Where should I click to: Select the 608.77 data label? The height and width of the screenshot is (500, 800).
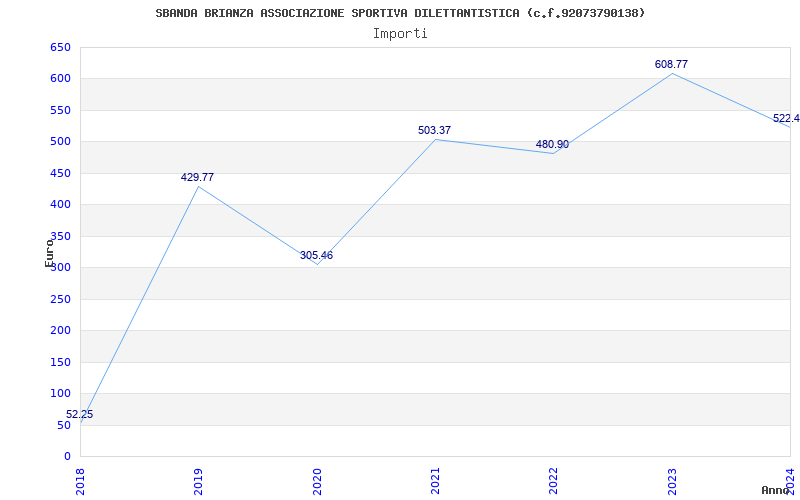point(671,64)
